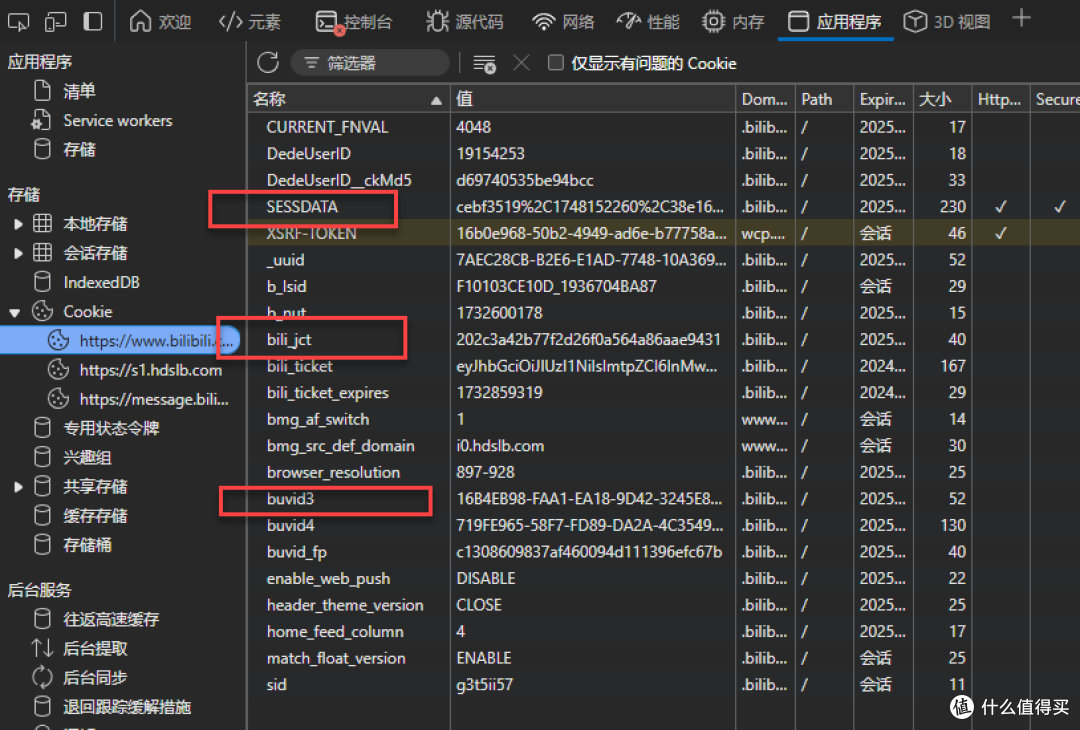Select the bili_ticket_expires cookie name
The height and width of the screenshot is (730, 1080).
[328, 393]
